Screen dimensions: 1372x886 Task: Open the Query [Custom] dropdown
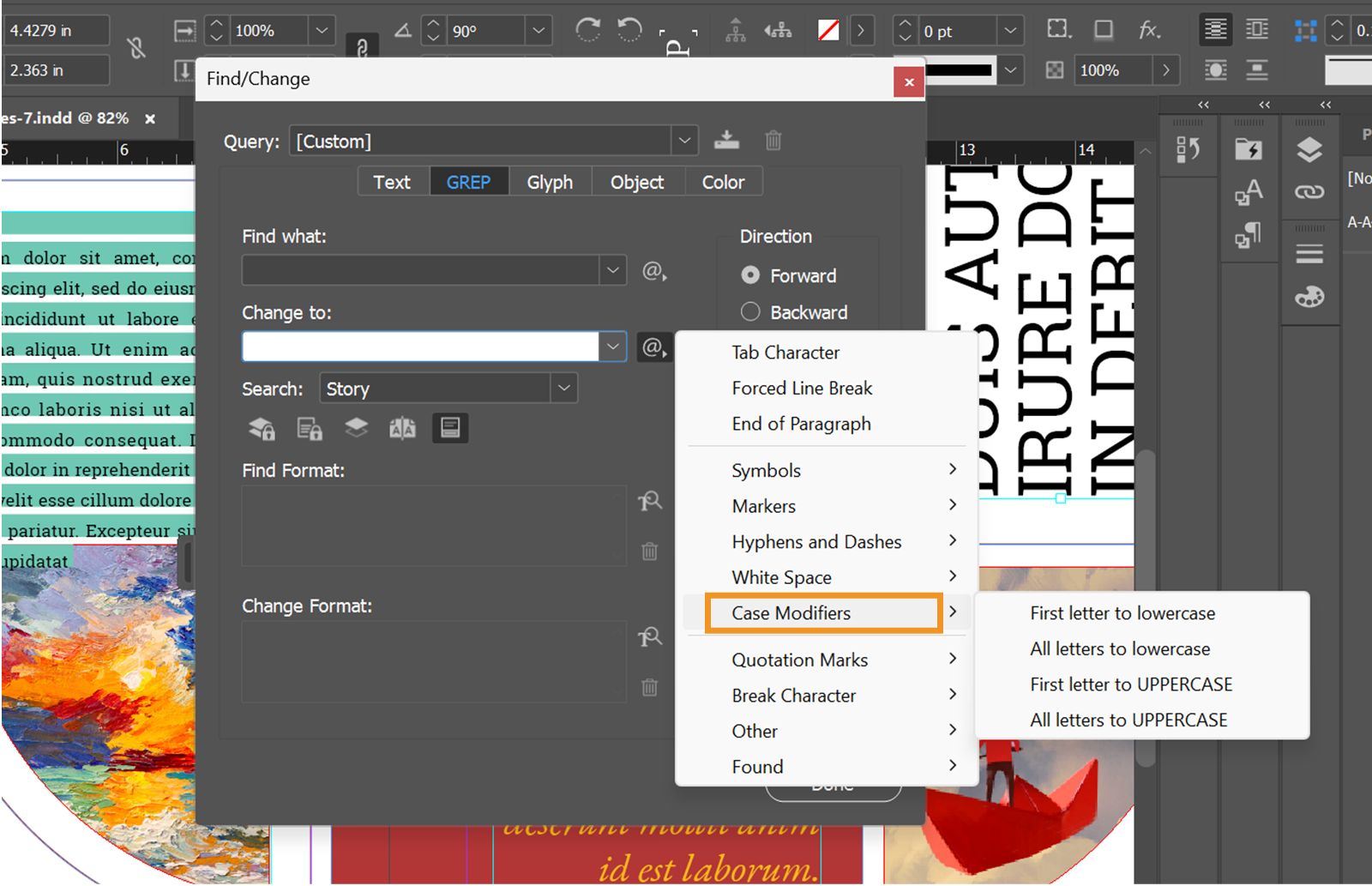pos(684,140)
